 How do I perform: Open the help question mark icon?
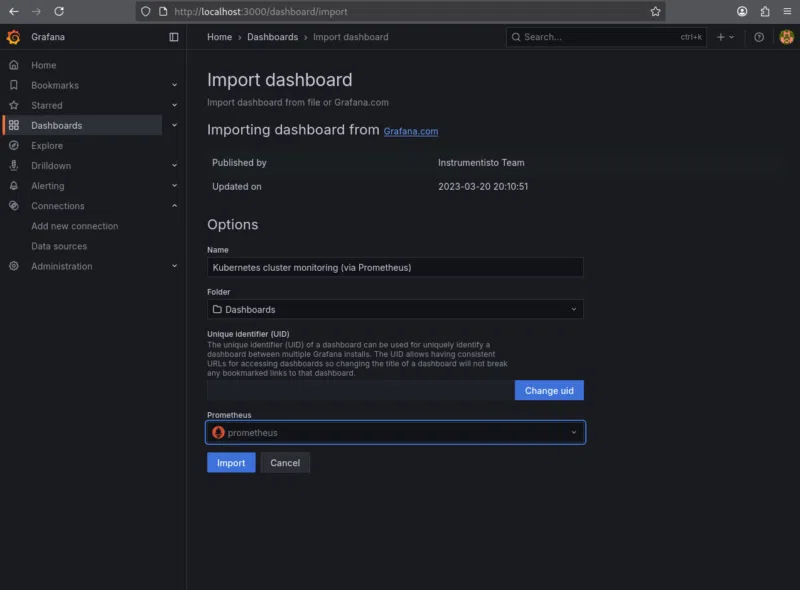(x=759, y=37)
